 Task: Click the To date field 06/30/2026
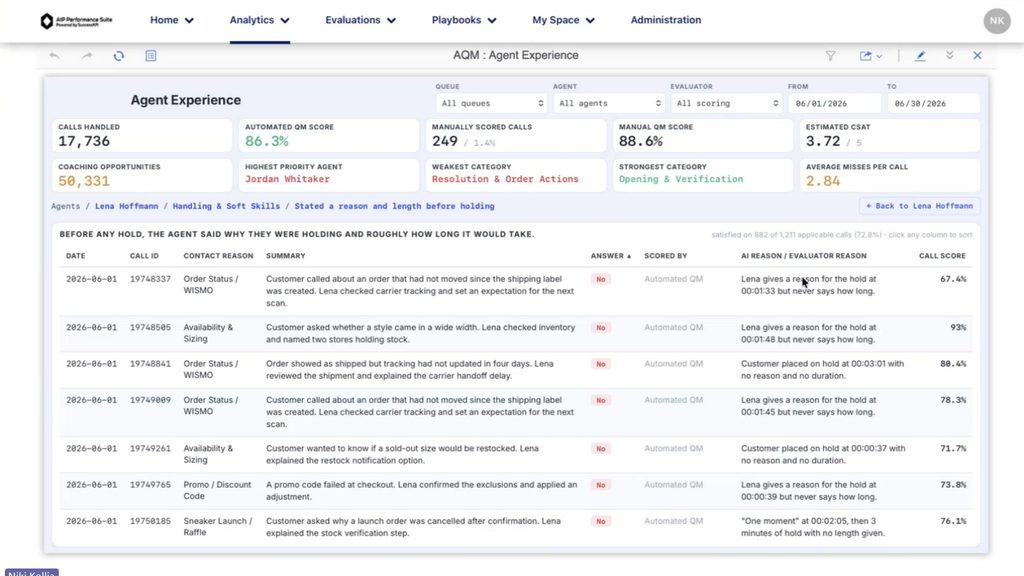(x=934, y=103)
